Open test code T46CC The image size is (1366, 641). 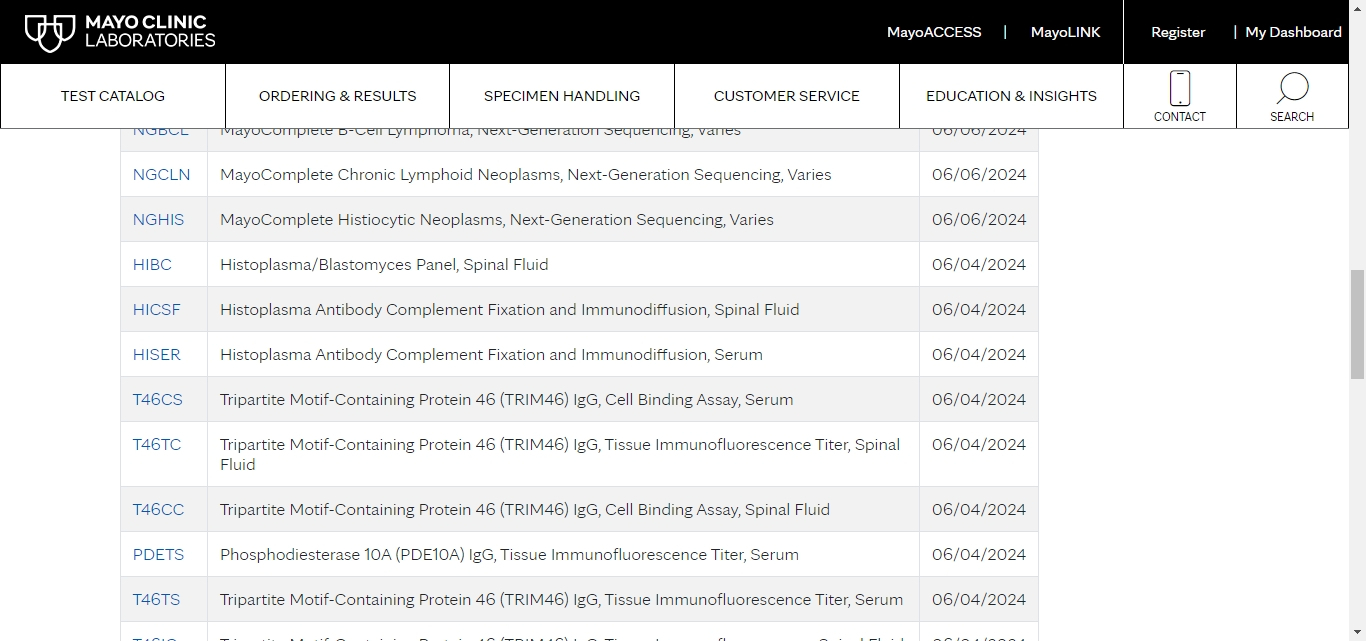click(159, 510)
